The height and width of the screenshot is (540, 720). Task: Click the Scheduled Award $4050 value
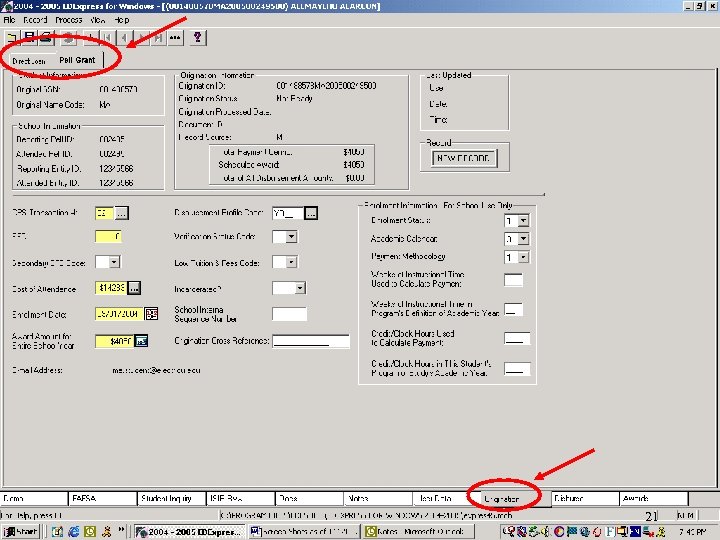[354, 164]
